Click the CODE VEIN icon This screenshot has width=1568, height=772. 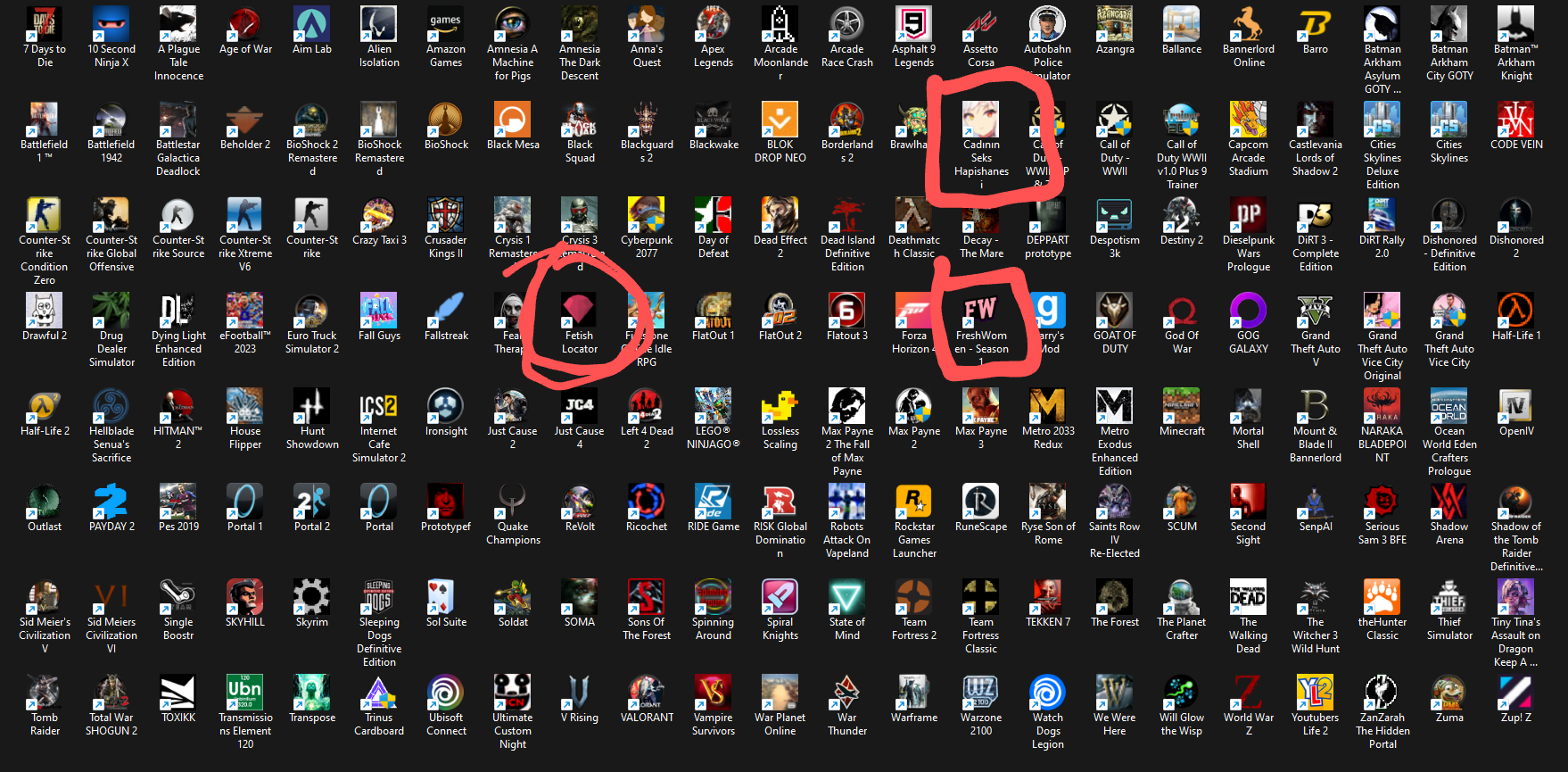click(1516, 119)
